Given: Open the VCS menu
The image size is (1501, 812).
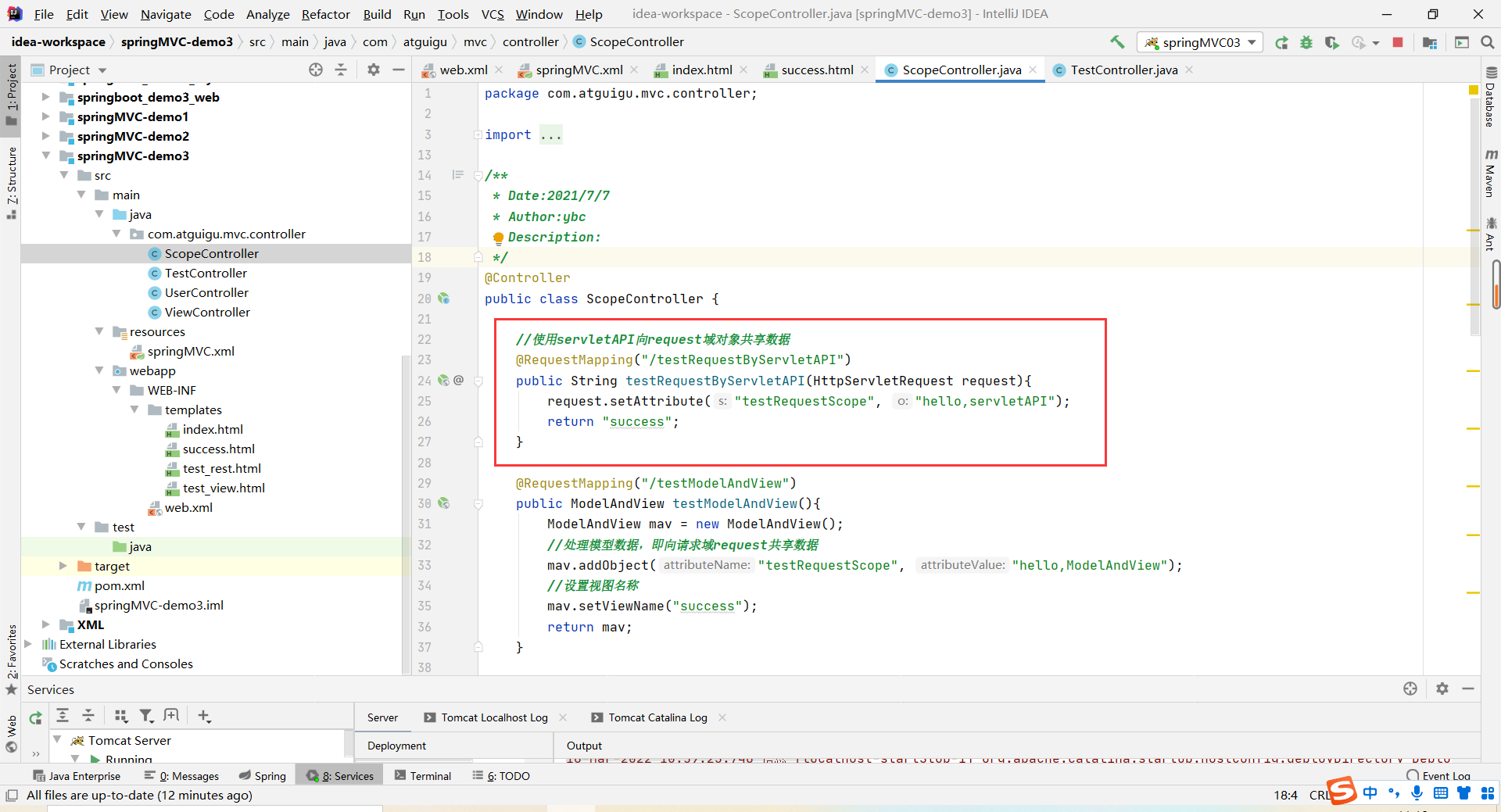Looking at the screenshot, I should [x=492, y=14].
